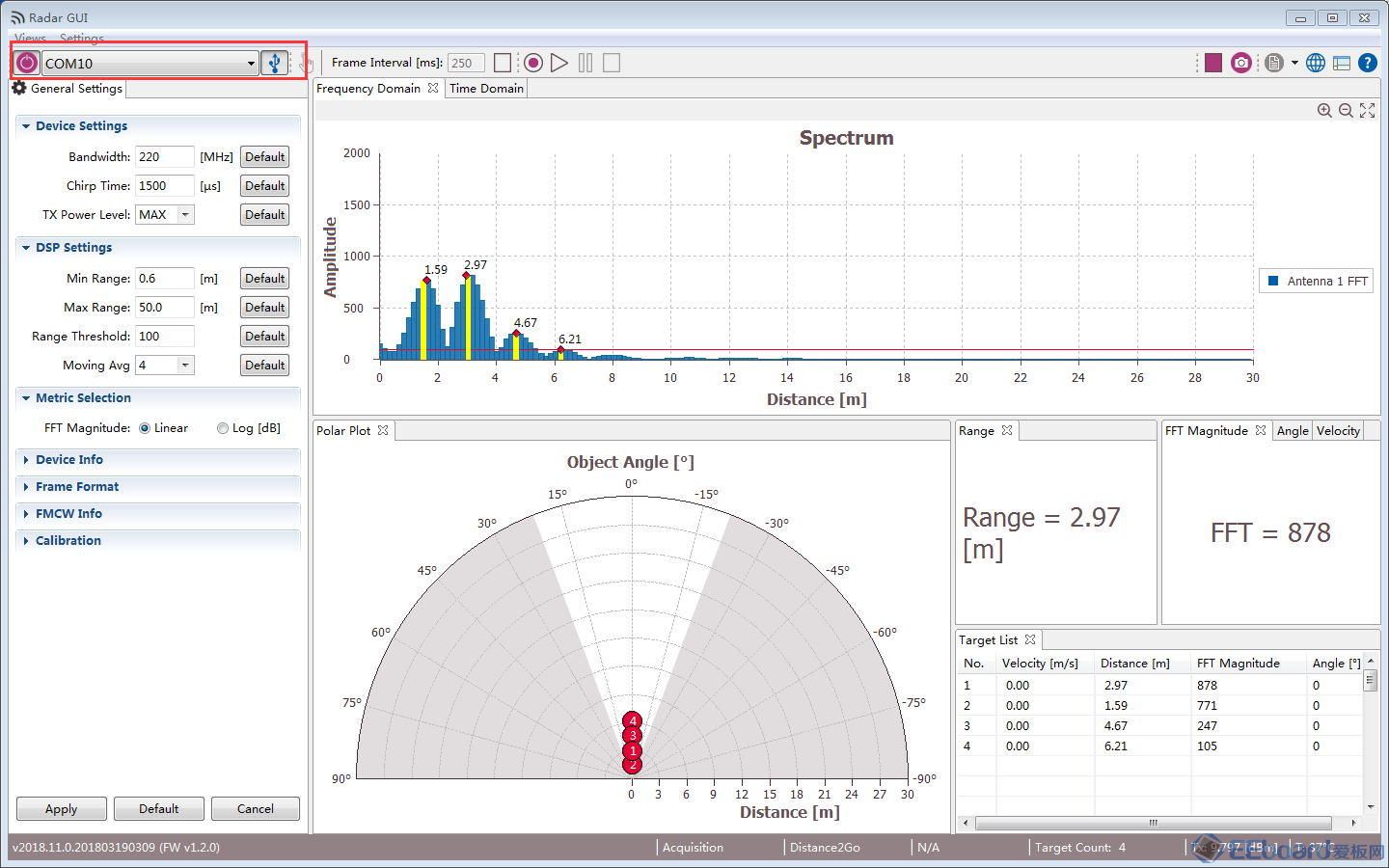This screenshot has width=1389, height=868.
Task: Fit the Spectrum chart to view
Action: point(1367,111)
